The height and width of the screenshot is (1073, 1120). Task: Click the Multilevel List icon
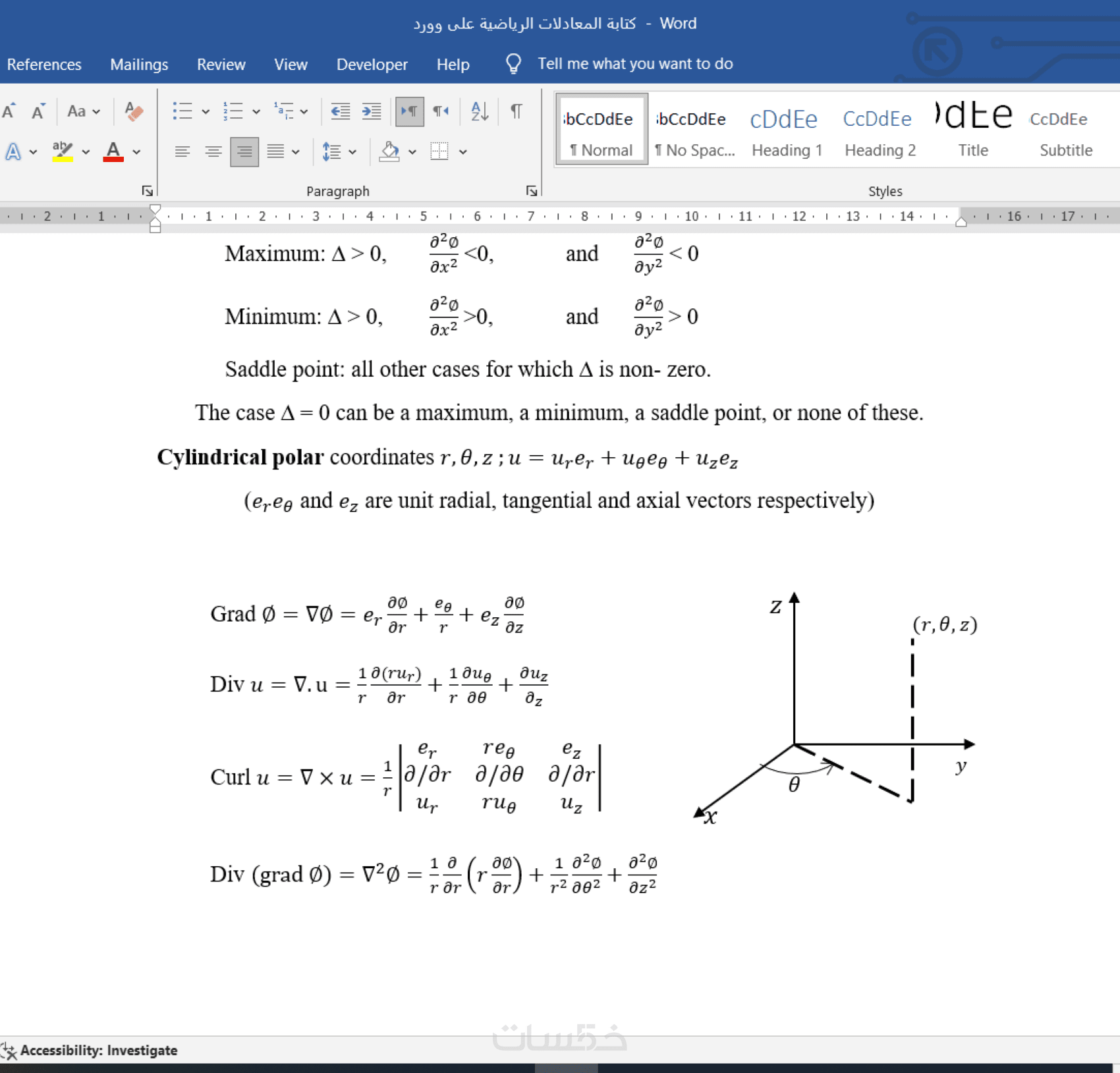tap(284, 111)
